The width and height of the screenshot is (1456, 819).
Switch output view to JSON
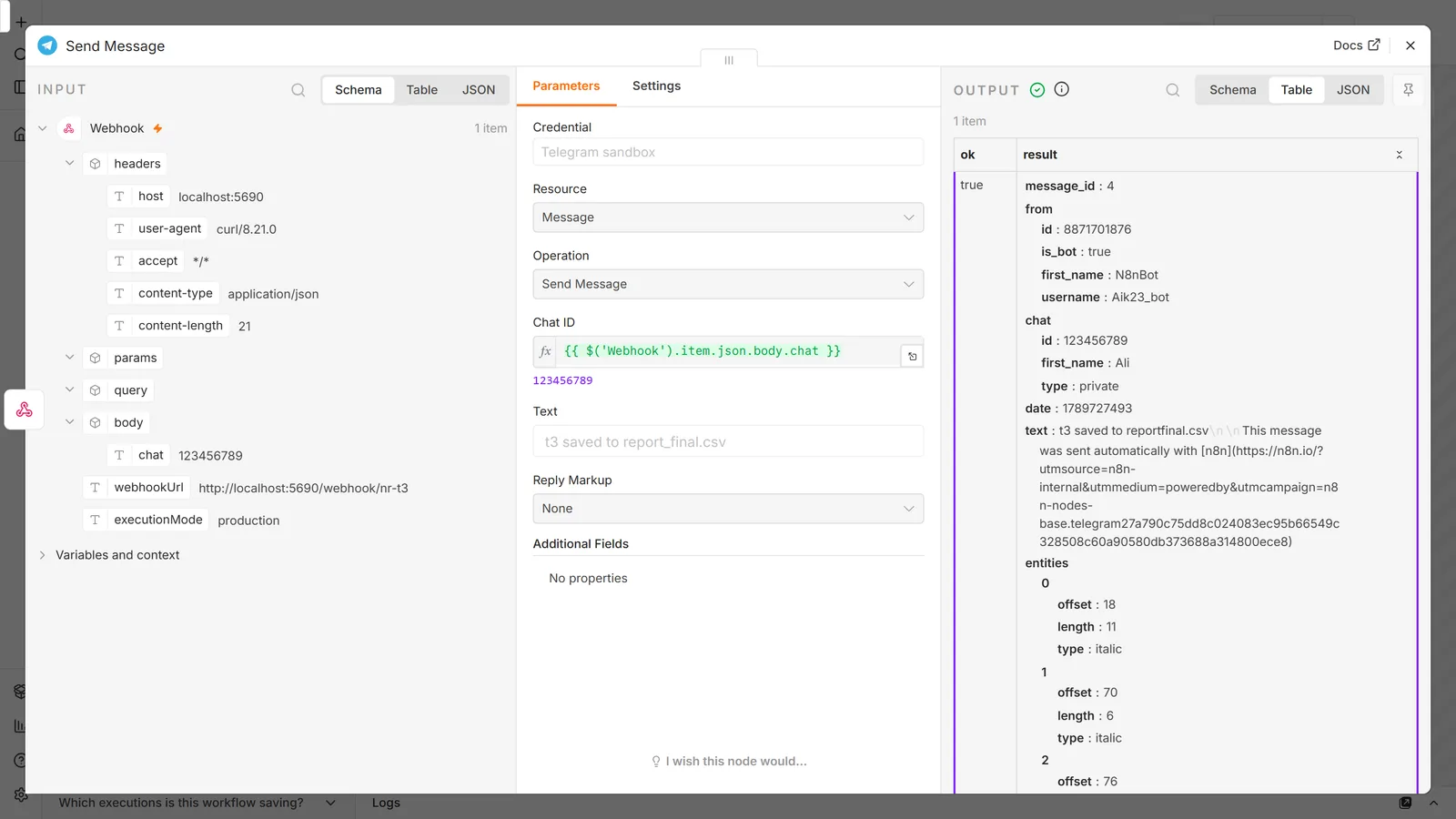click(1353, 90)
